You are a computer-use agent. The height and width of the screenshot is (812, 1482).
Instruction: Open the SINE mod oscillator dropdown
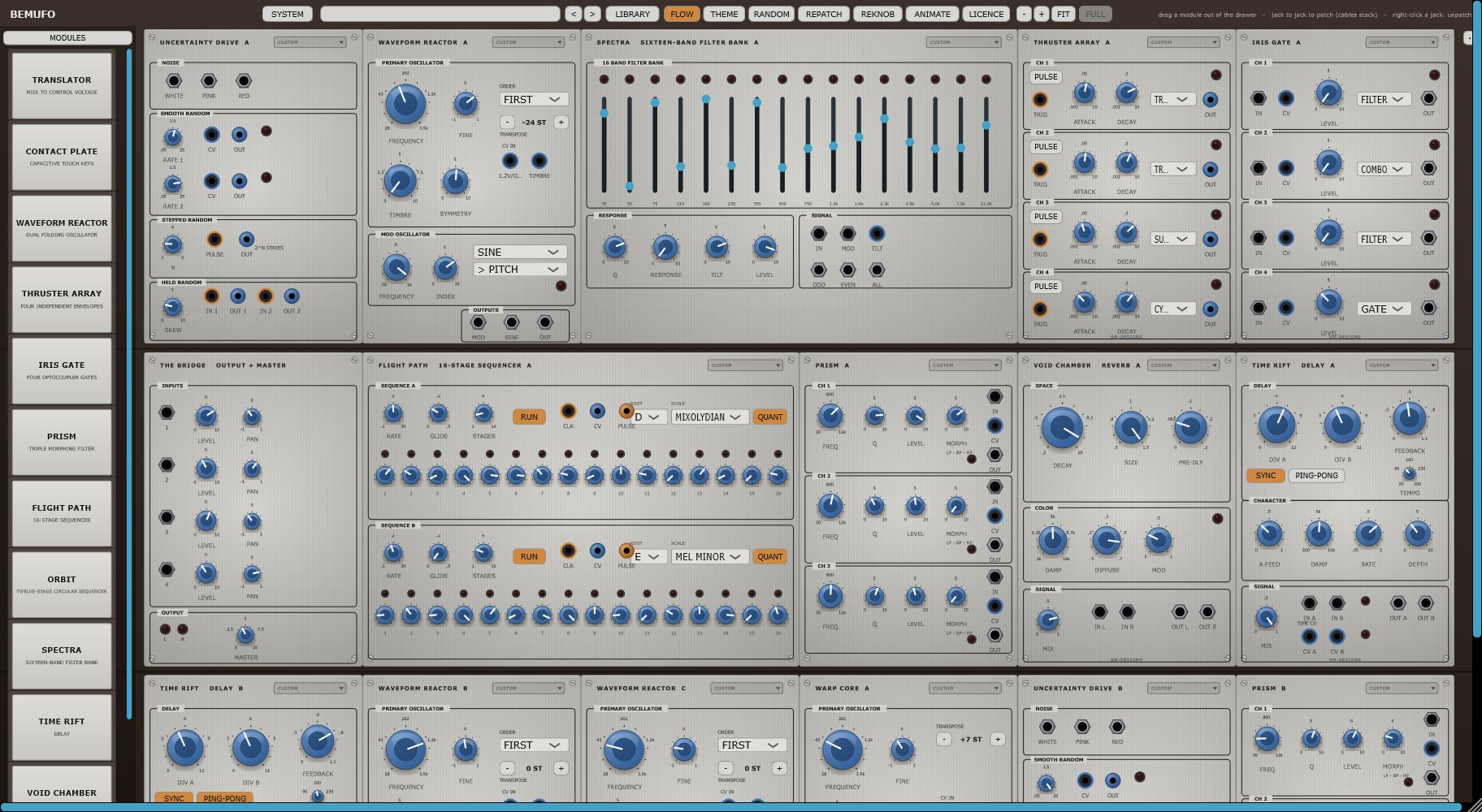(x=520, y=252)
